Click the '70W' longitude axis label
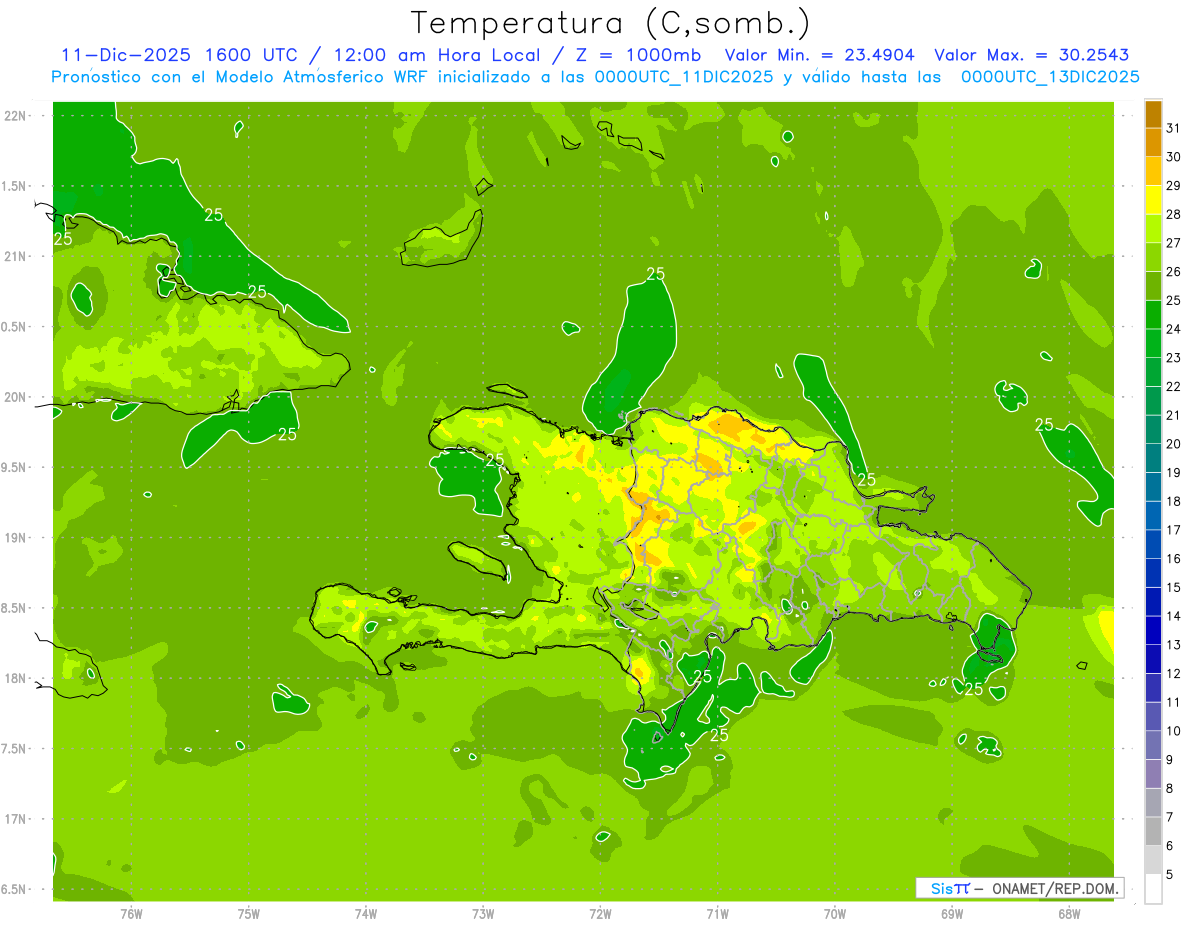 (835, 914)
